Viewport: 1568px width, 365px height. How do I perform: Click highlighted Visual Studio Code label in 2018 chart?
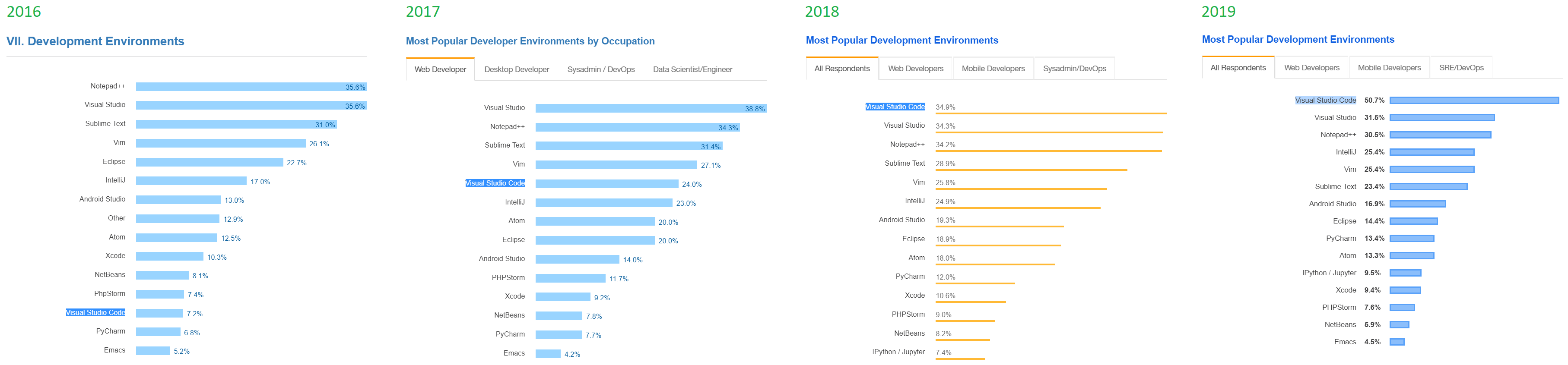coord(895,107)
